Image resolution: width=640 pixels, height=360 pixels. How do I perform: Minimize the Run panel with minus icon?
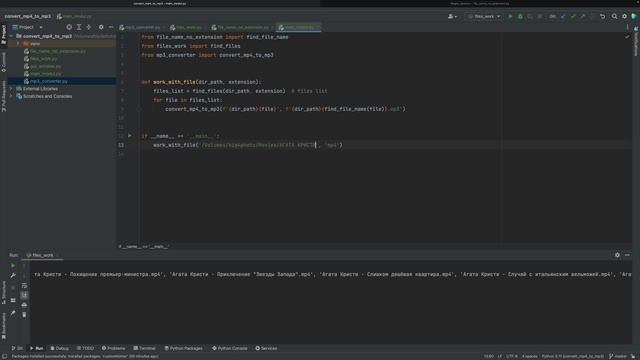[x=627, y=255]
